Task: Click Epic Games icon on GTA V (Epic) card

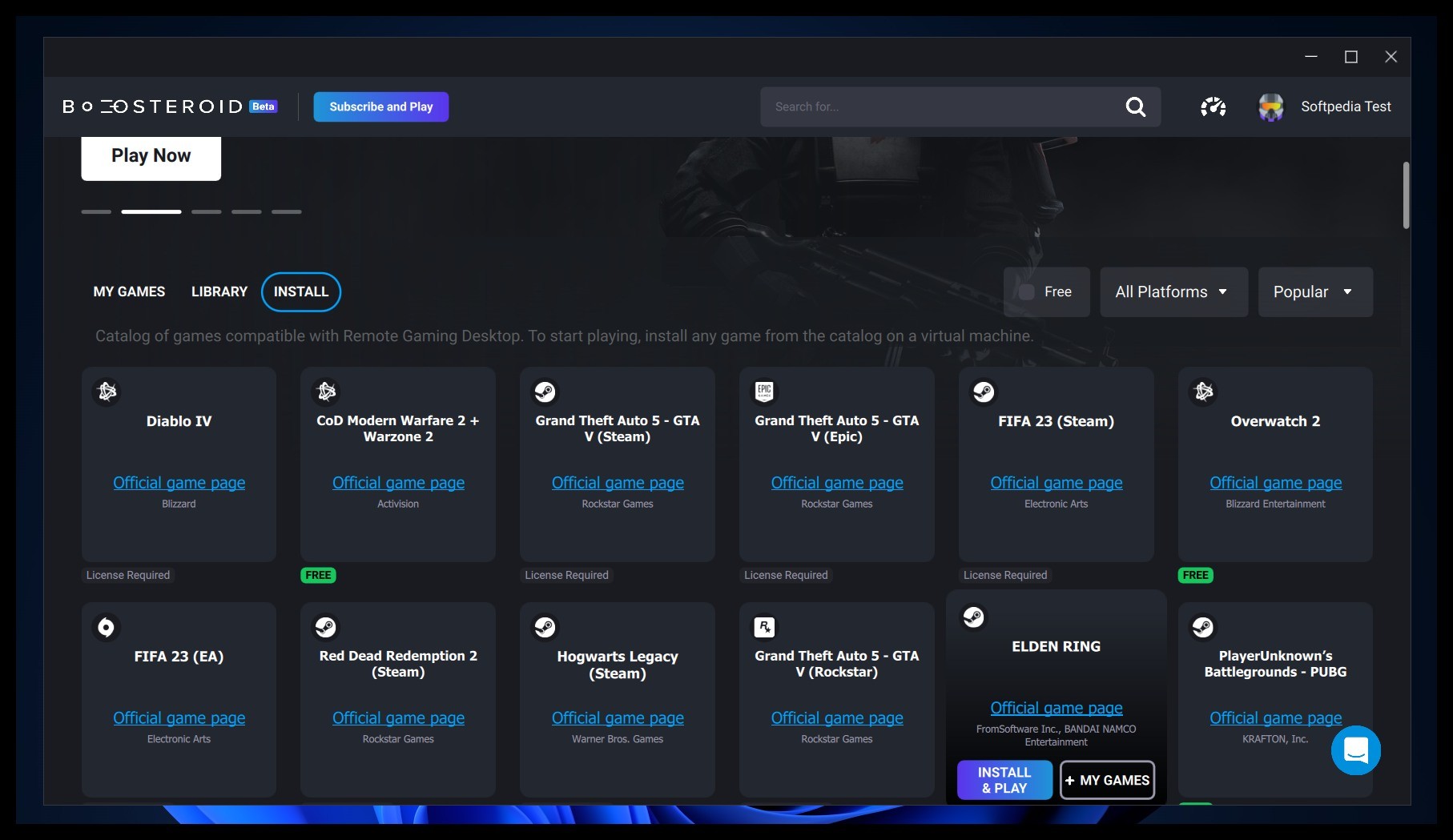Action: click(x=765, y=392)
